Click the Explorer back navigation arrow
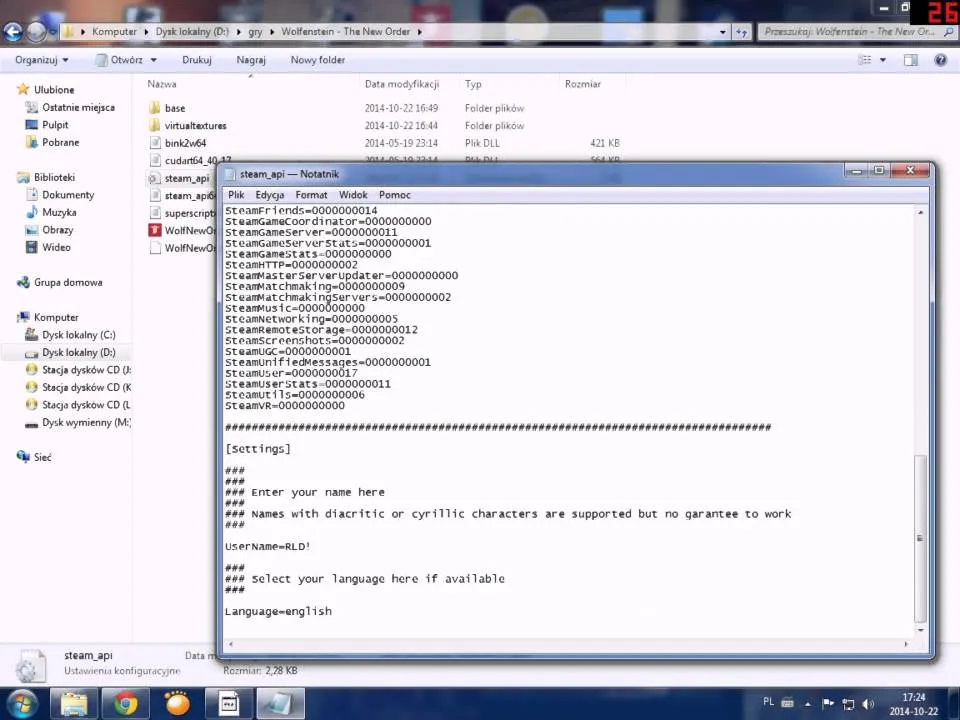 tap(12, 32)
